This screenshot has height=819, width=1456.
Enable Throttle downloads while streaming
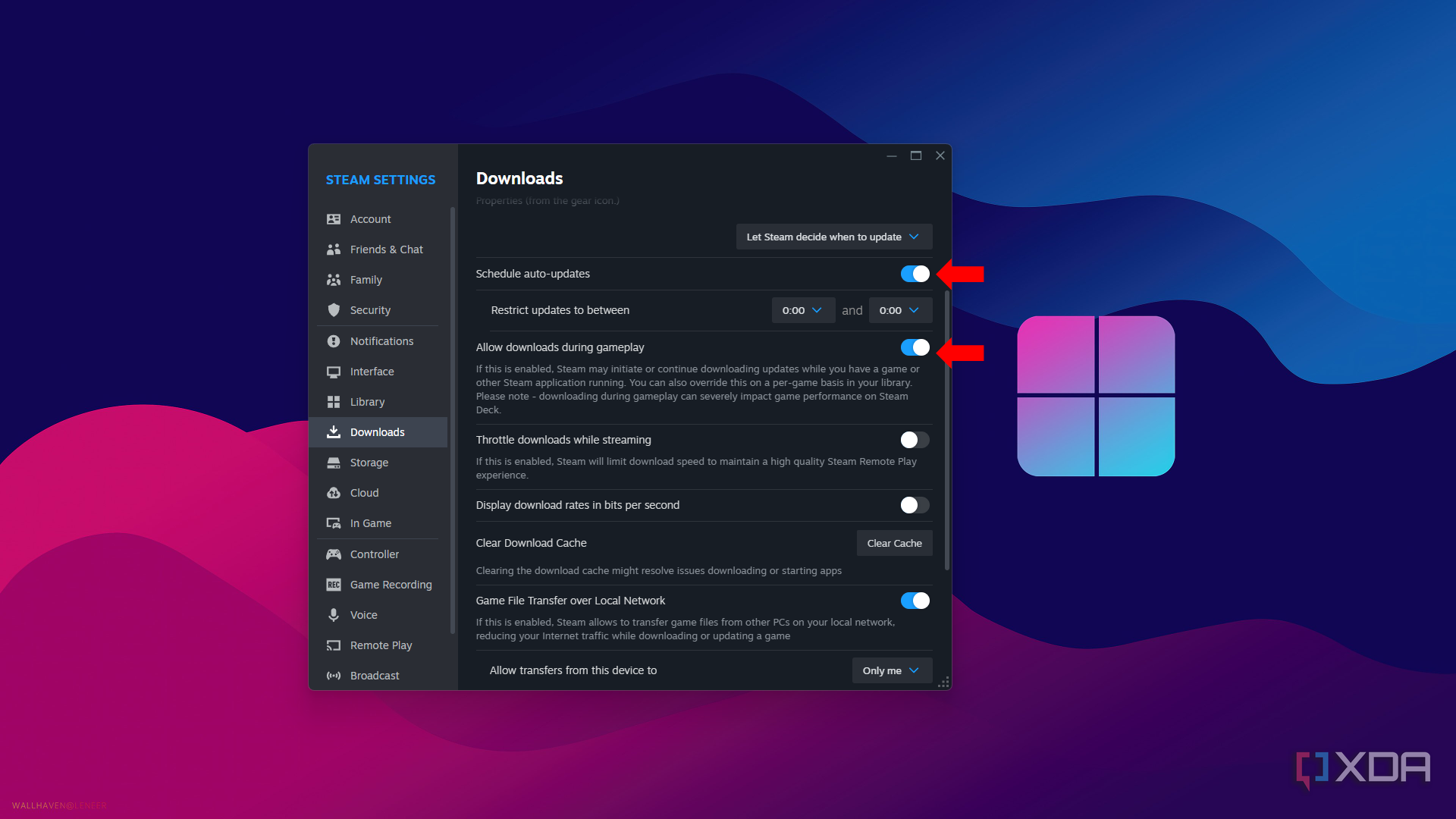[x=915, y=440]
